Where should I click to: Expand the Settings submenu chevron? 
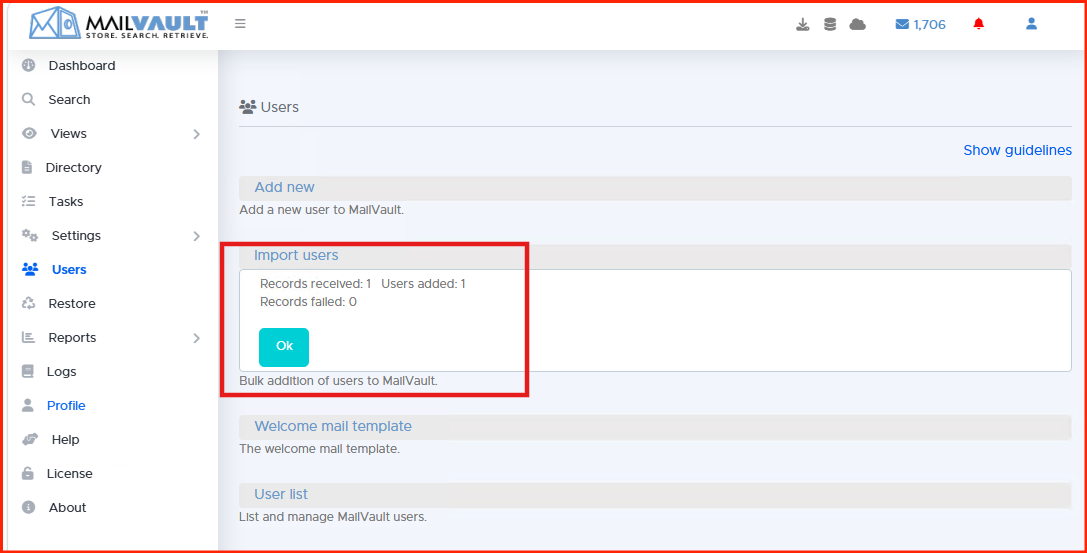point(196,236)
